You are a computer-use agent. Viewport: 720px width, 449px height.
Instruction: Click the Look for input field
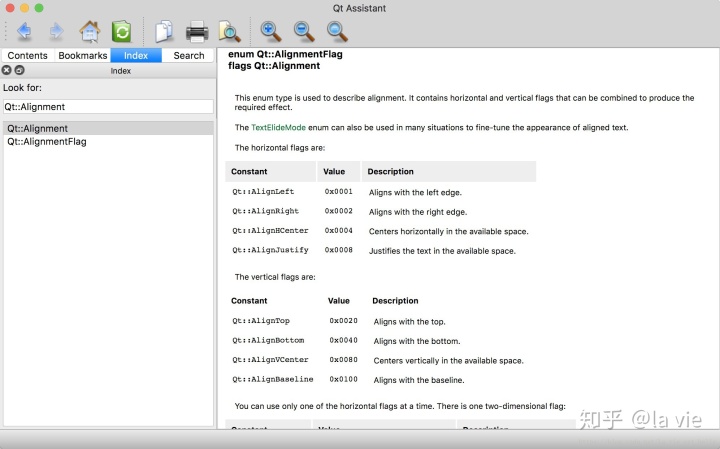[x=108, y=107]
